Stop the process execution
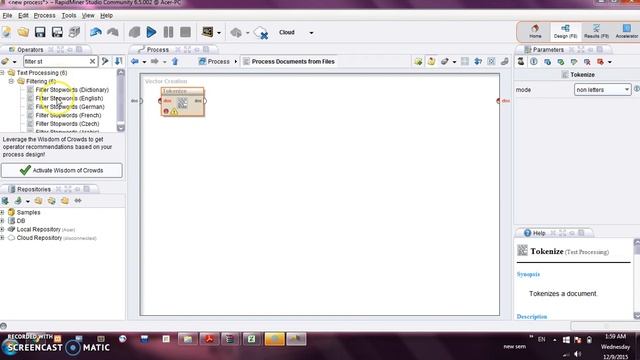The width and height of the screenshot is (640, 360). point(185,32)
